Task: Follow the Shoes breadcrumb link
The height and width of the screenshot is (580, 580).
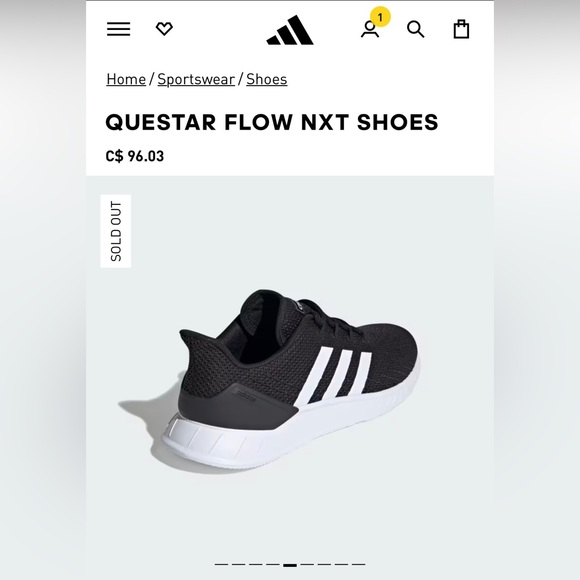Action: [x=266, y=79]
